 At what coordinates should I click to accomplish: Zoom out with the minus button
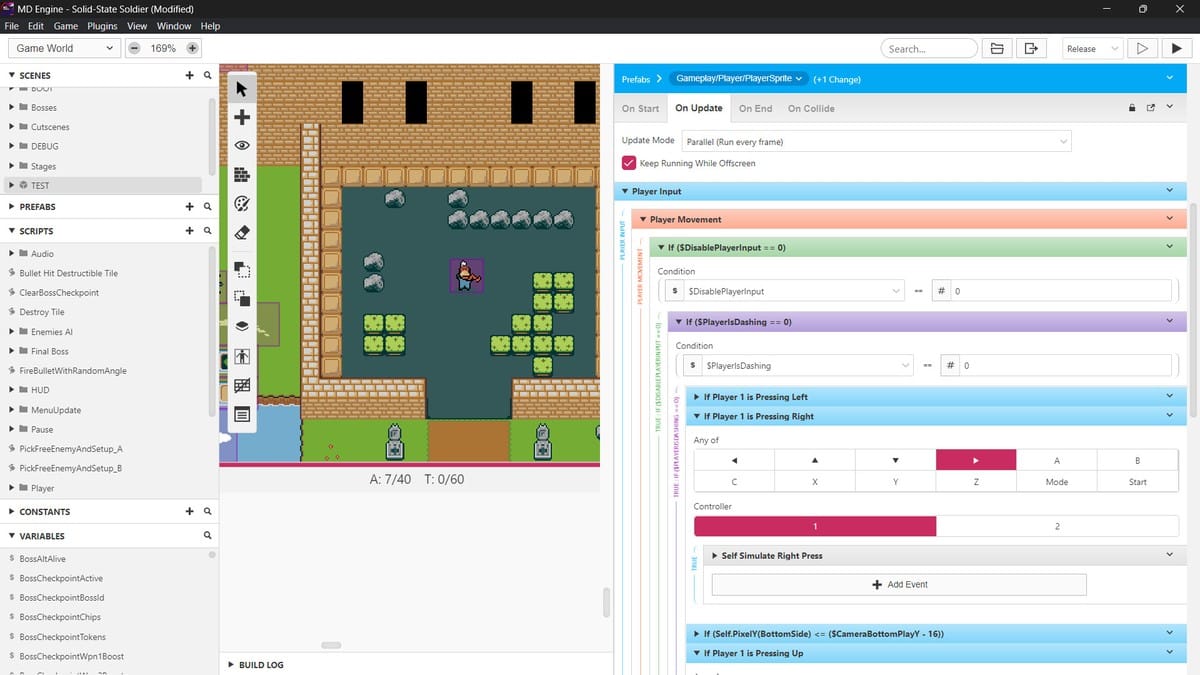(134, 48)
